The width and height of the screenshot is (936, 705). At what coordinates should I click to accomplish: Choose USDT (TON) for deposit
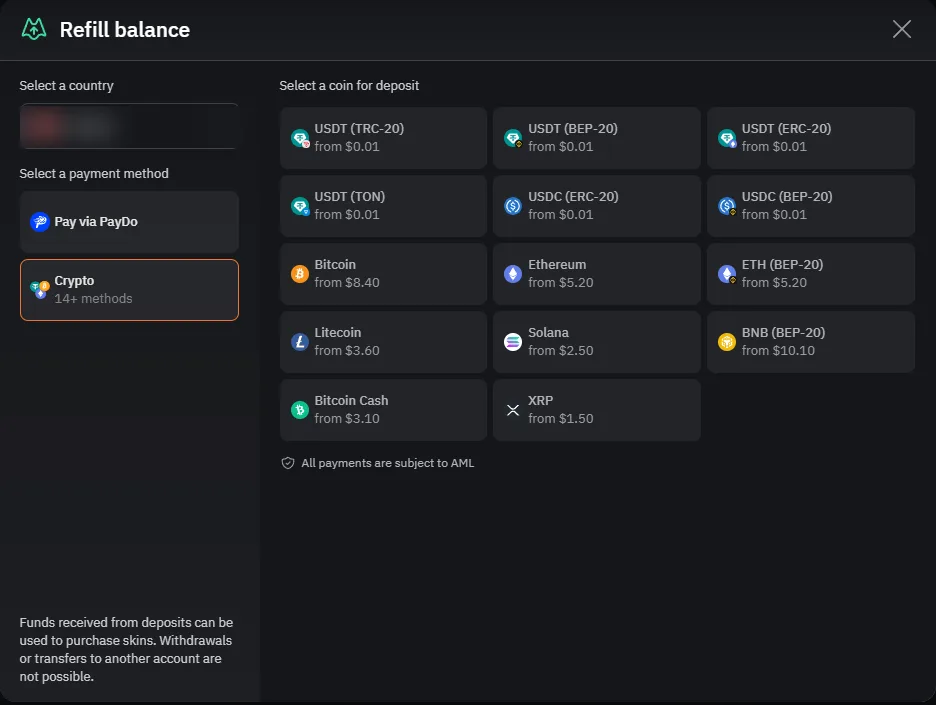point(383,206)
